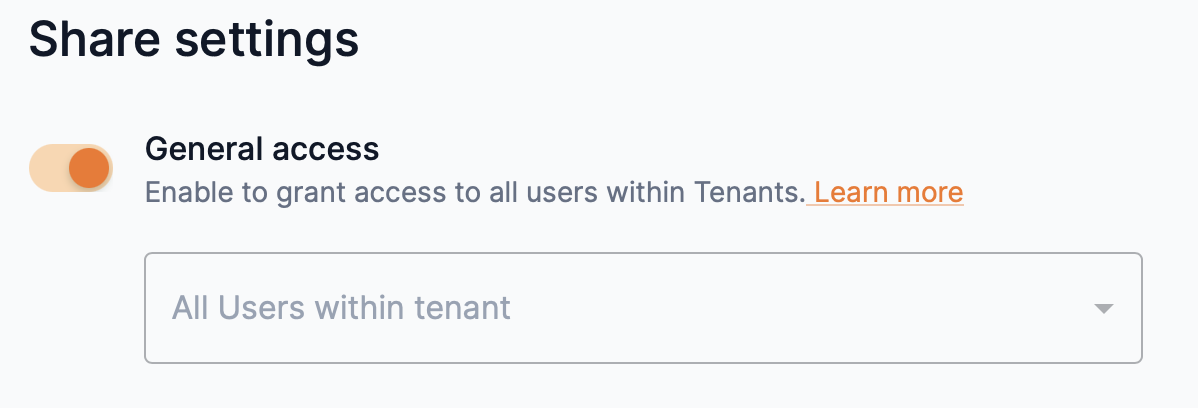Focus the access scope selection field
Viewport: 1198px width, 408px height.
[x=643, y=307]
